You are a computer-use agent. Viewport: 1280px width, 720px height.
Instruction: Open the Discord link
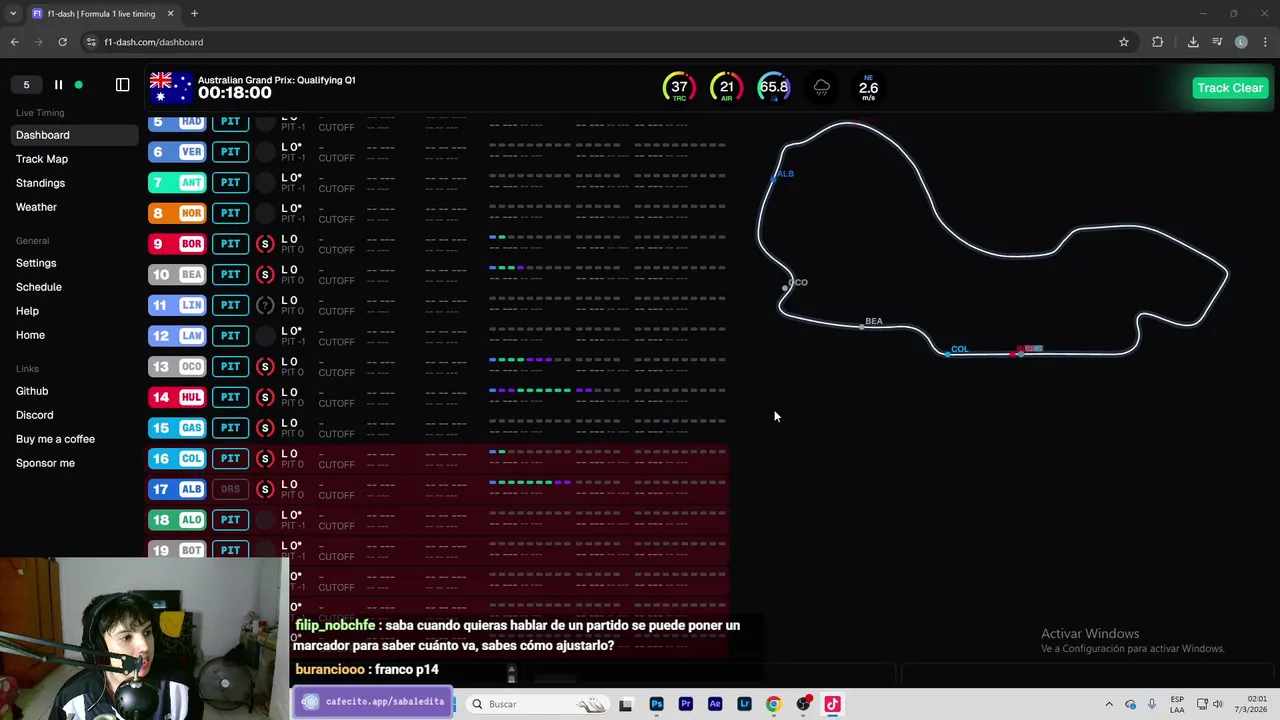pos(35,415)
